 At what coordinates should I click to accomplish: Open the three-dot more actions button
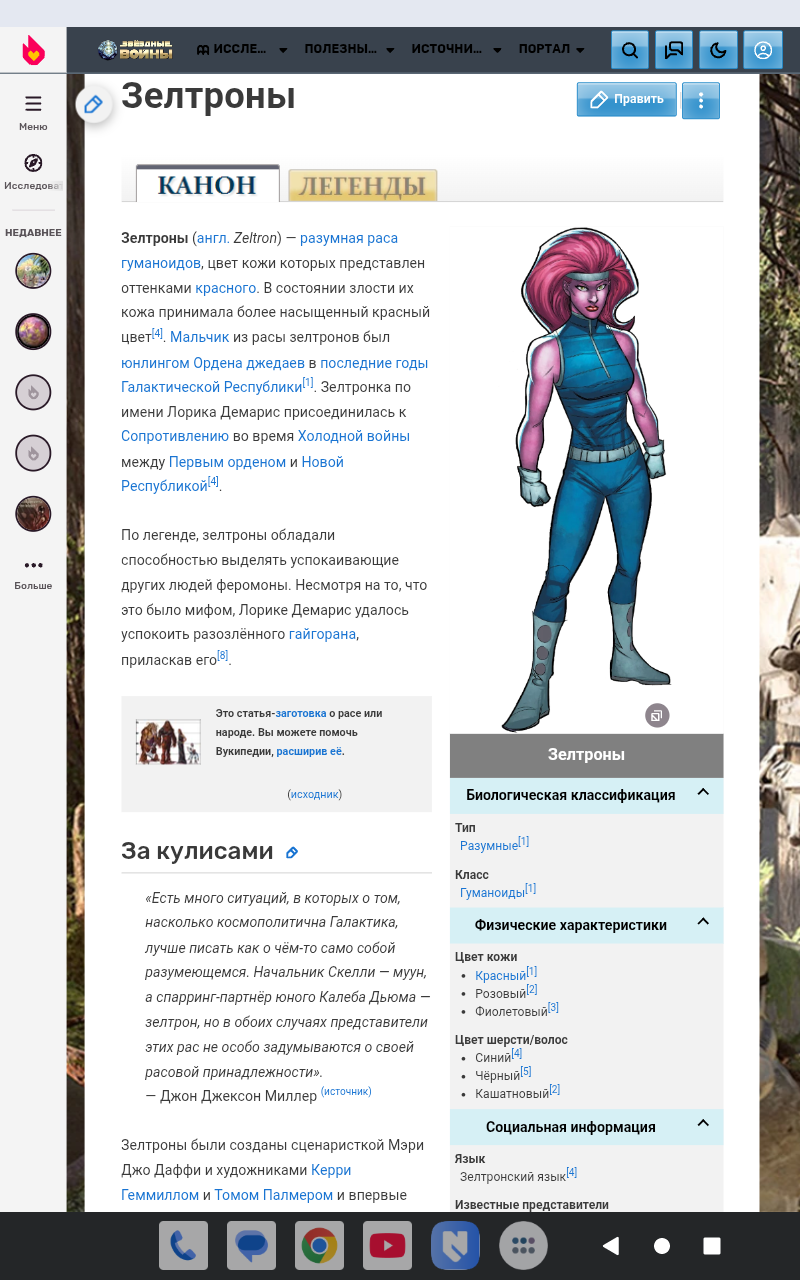point(701,100)
